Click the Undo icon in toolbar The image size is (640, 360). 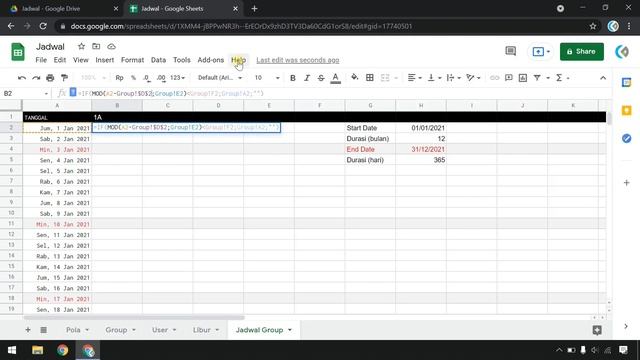point(22,78)
